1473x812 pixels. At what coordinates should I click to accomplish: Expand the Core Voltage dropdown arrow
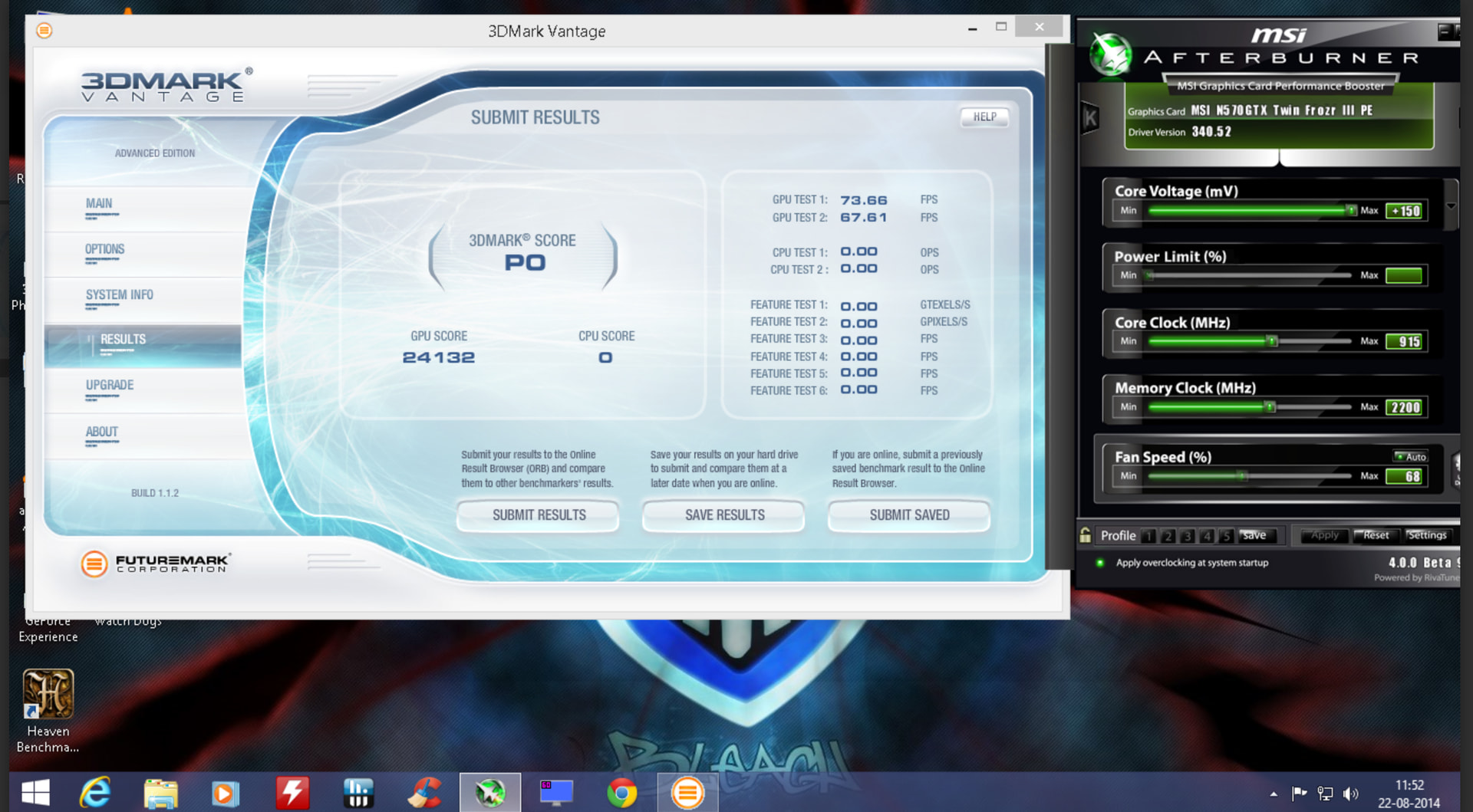[1451, 206]
